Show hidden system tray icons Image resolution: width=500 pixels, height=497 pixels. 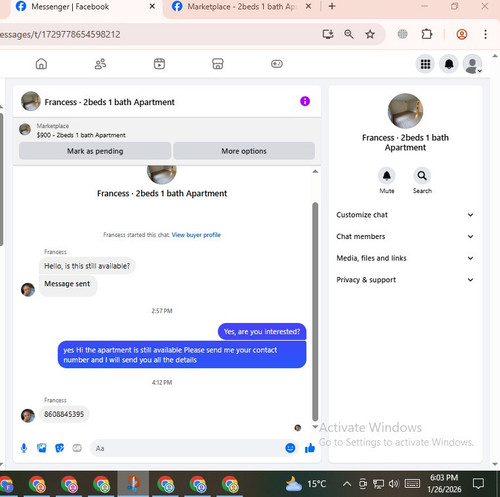[347, 483]
